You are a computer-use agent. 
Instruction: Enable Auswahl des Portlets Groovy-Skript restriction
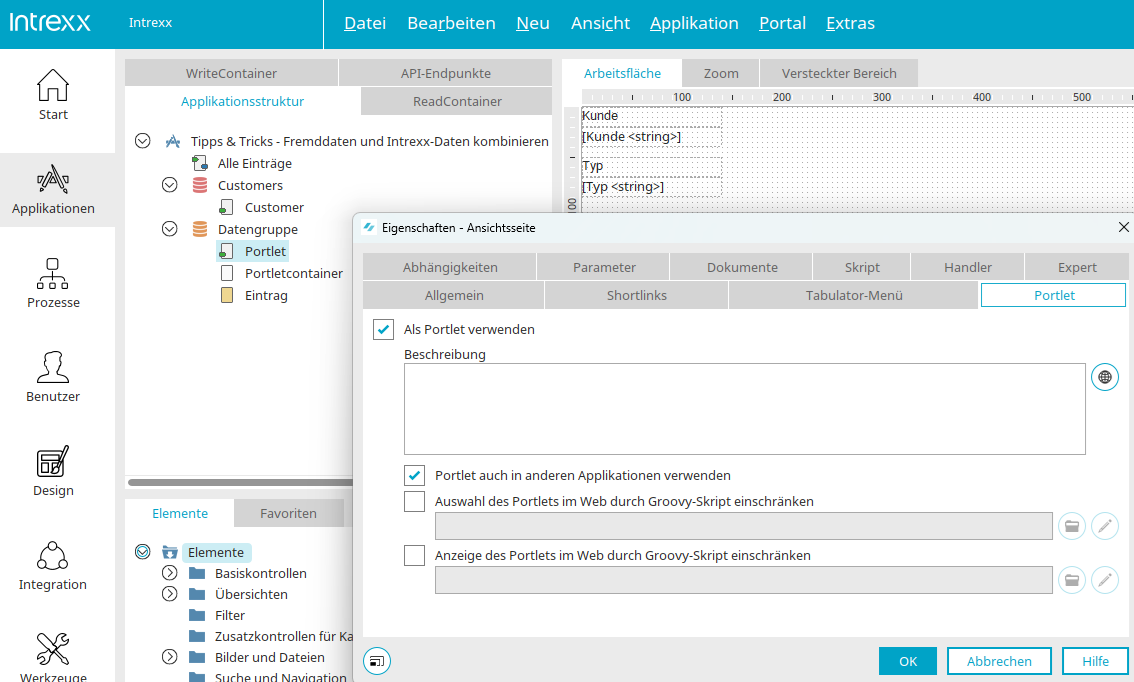414,501
